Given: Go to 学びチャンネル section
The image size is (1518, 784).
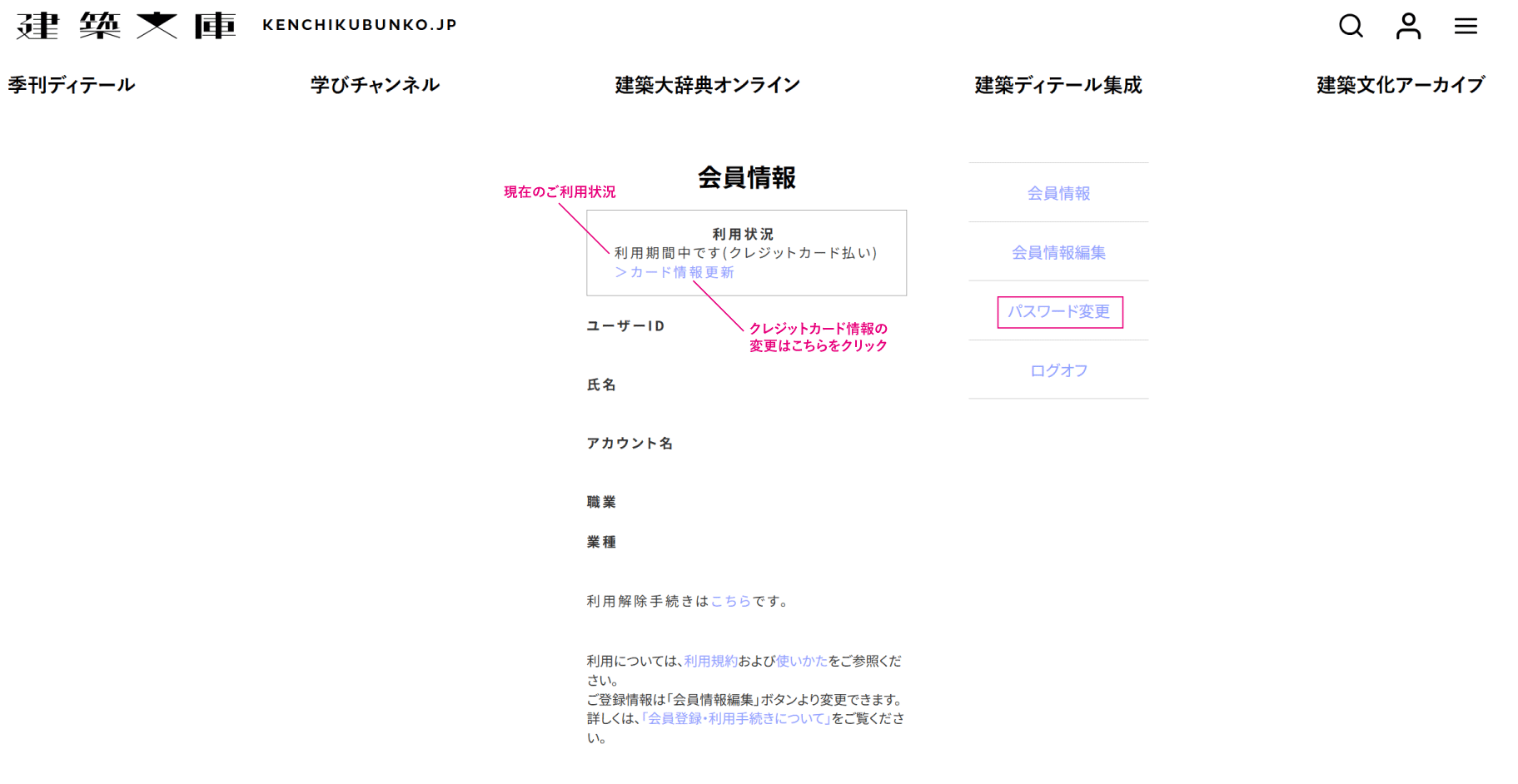Looking at the screenshot, I should tap(375, 85).
